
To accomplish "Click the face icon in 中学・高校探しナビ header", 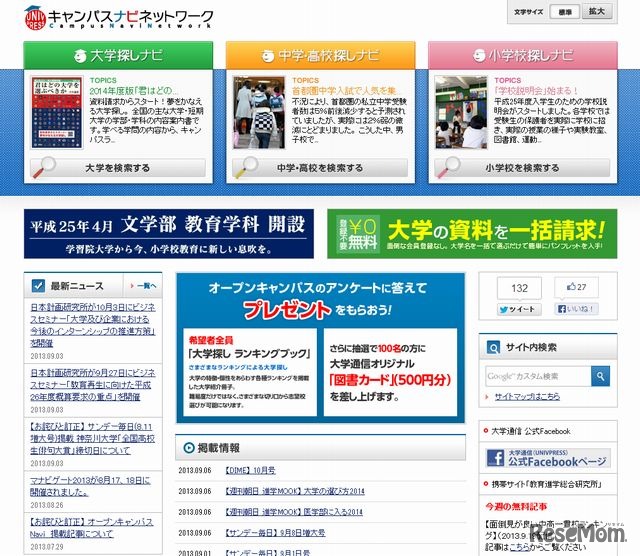I will pyautogui.click(x=268, y=56).
